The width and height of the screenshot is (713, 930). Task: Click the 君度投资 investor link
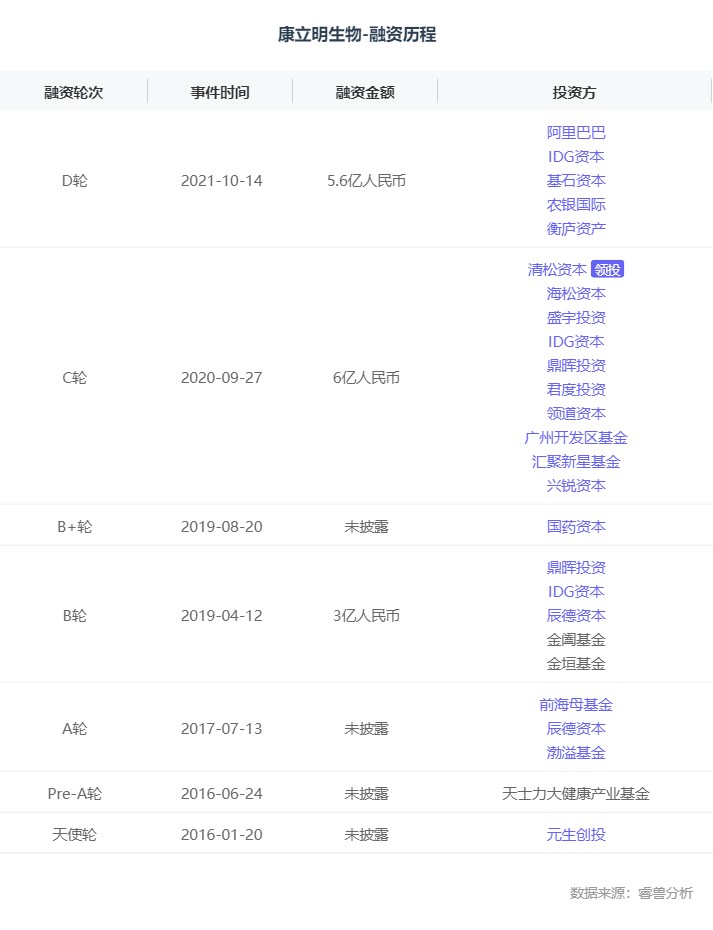tap(576, 390)
